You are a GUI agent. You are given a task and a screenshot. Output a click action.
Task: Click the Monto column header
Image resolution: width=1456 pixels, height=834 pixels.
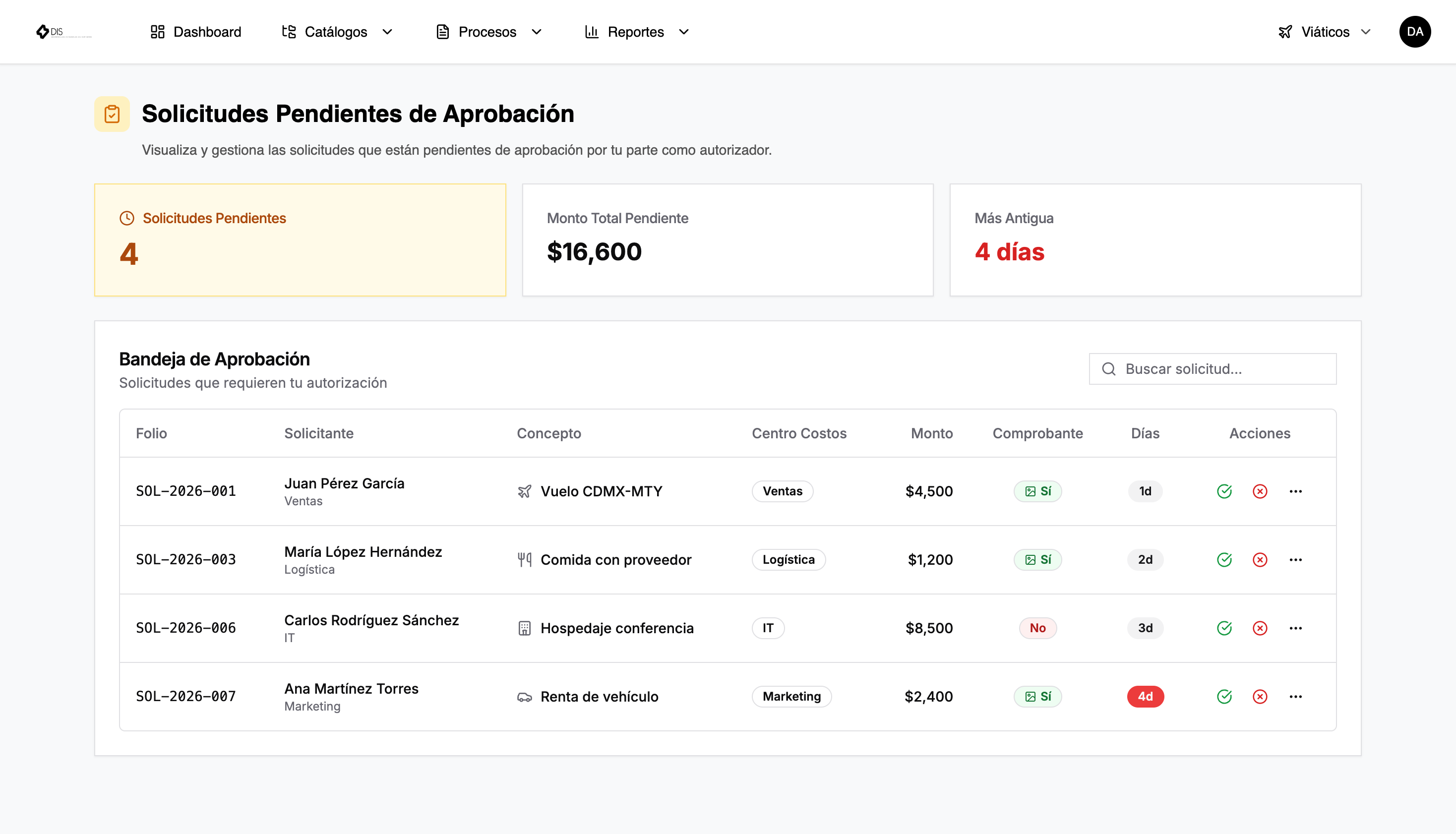tap(931, 433)
